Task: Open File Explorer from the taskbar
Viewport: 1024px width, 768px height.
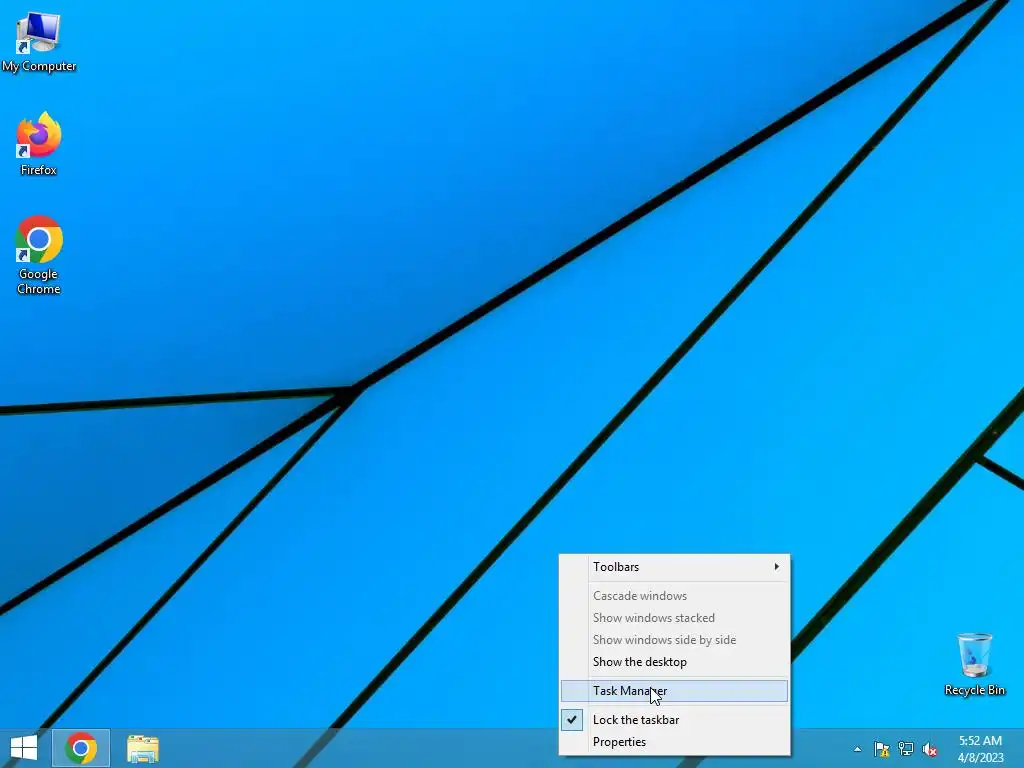Action: point(142,748)
